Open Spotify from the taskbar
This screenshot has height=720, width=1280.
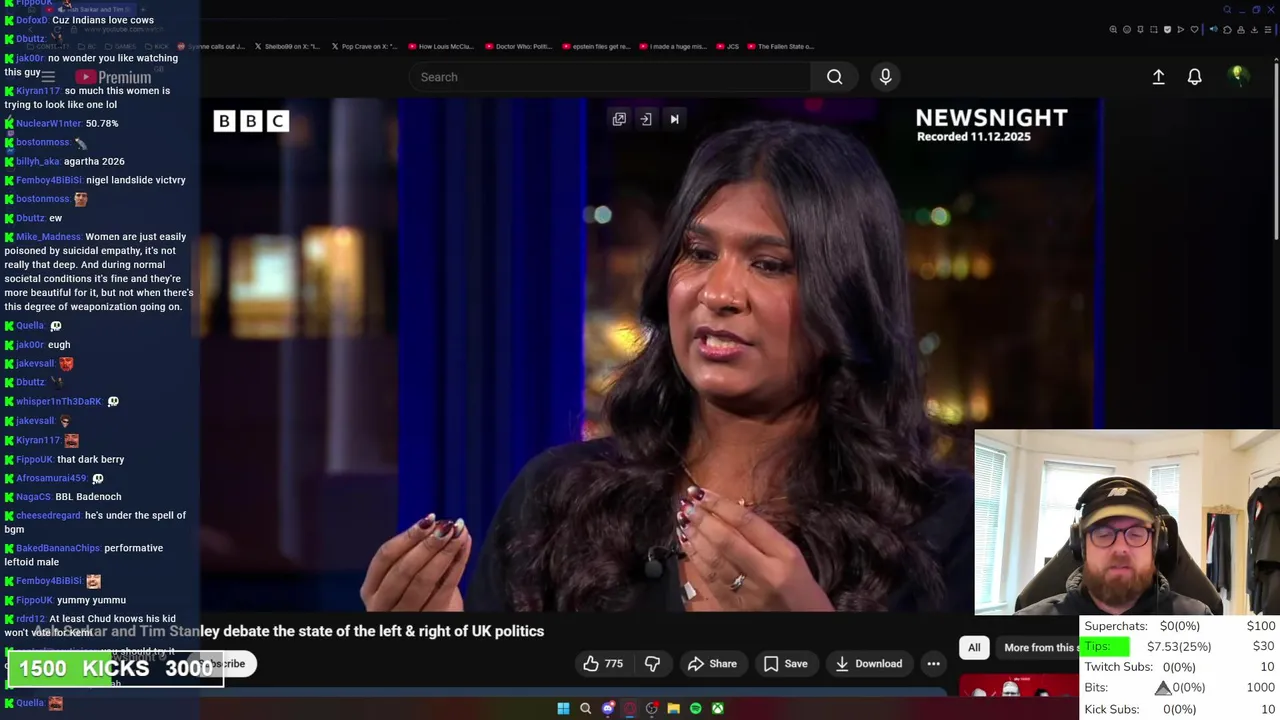(x=695, y=708)
